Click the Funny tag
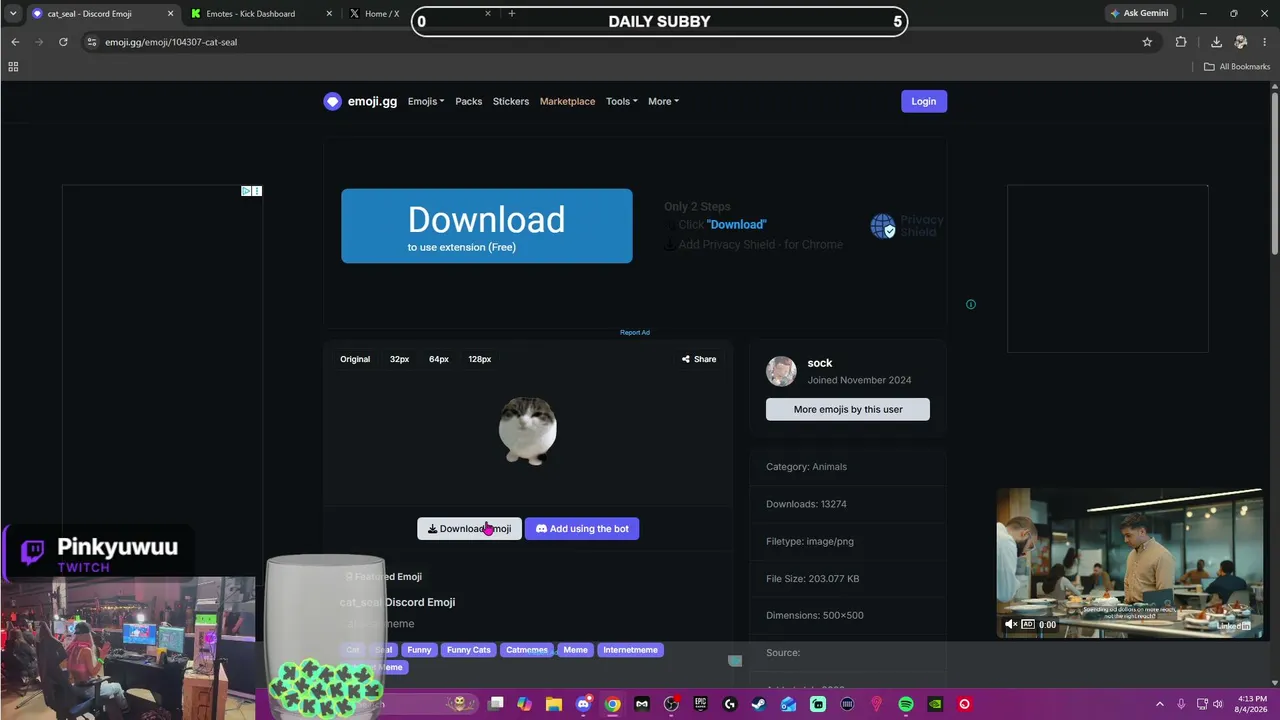 click(419, 650)
